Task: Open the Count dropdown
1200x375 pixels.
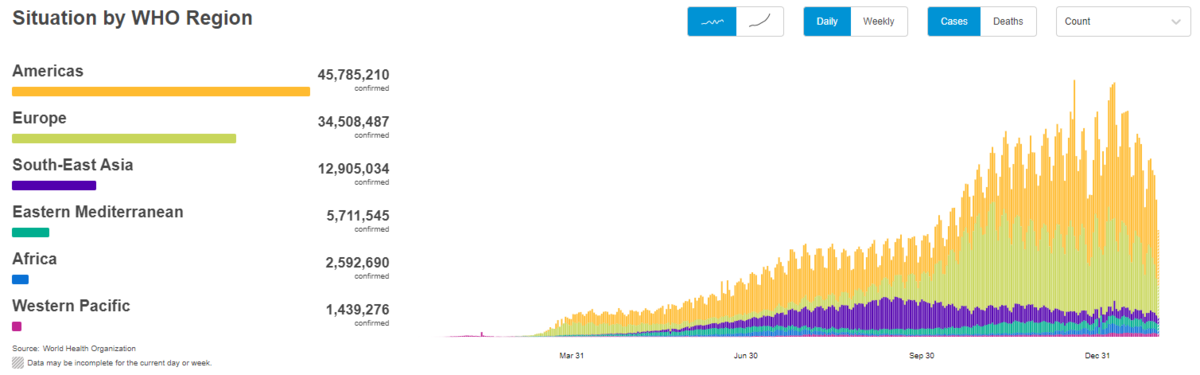Action: (x=1122, y=21)
